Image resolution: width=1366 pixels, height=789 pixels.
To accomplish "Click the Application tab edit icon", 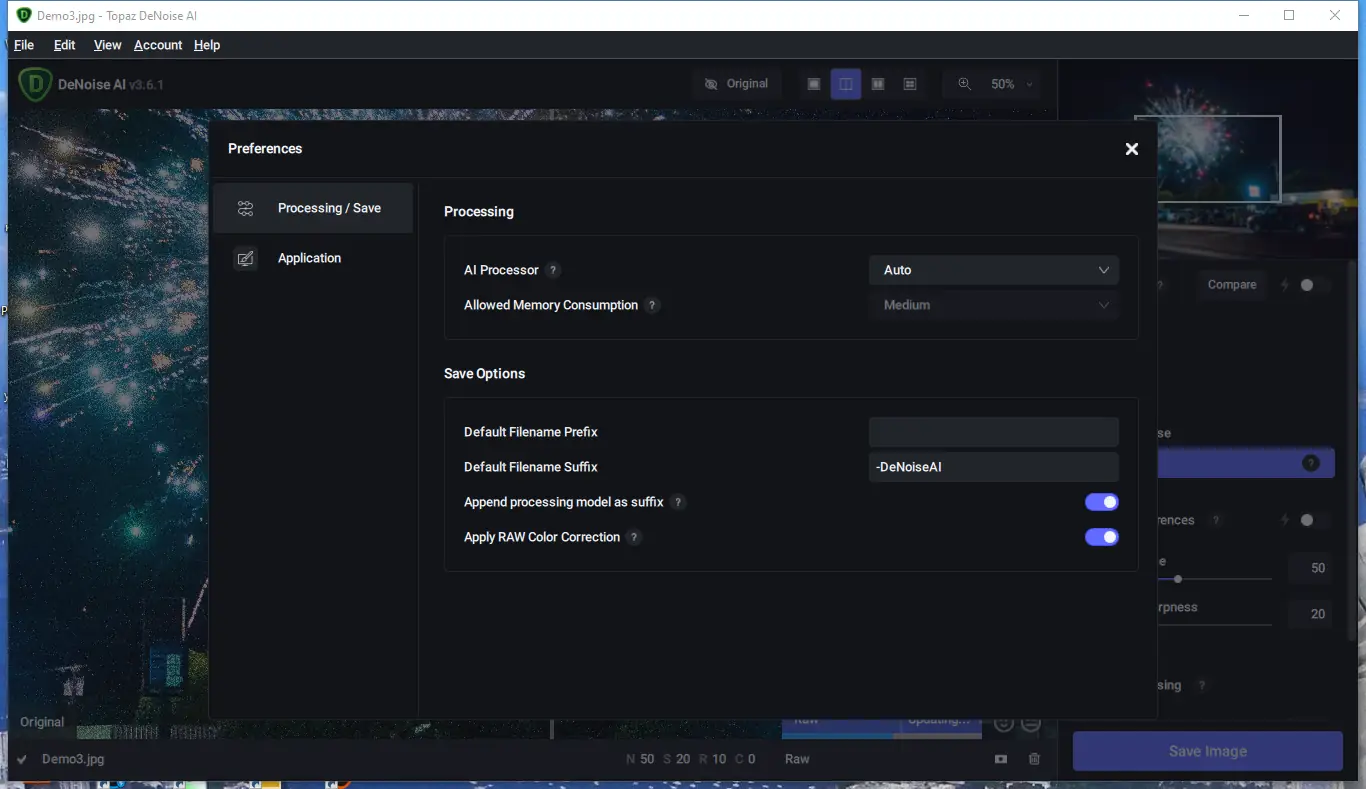I will pyautogui.click(x=245, y=258).
